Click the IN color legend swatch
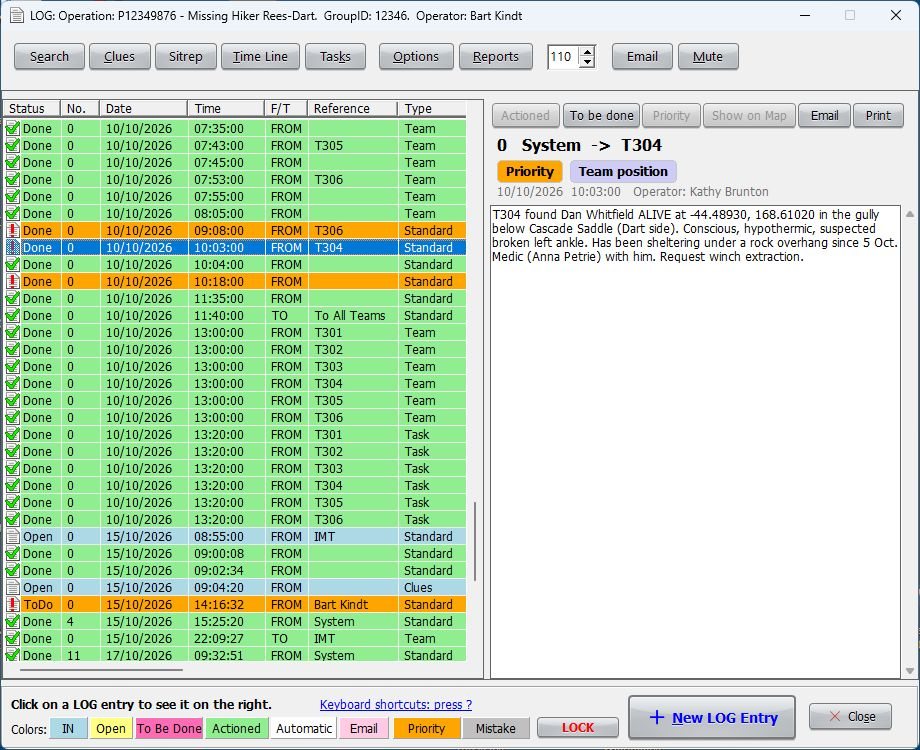Image resolution: width=920 pixels, height=750 pixels. point(68,728)
